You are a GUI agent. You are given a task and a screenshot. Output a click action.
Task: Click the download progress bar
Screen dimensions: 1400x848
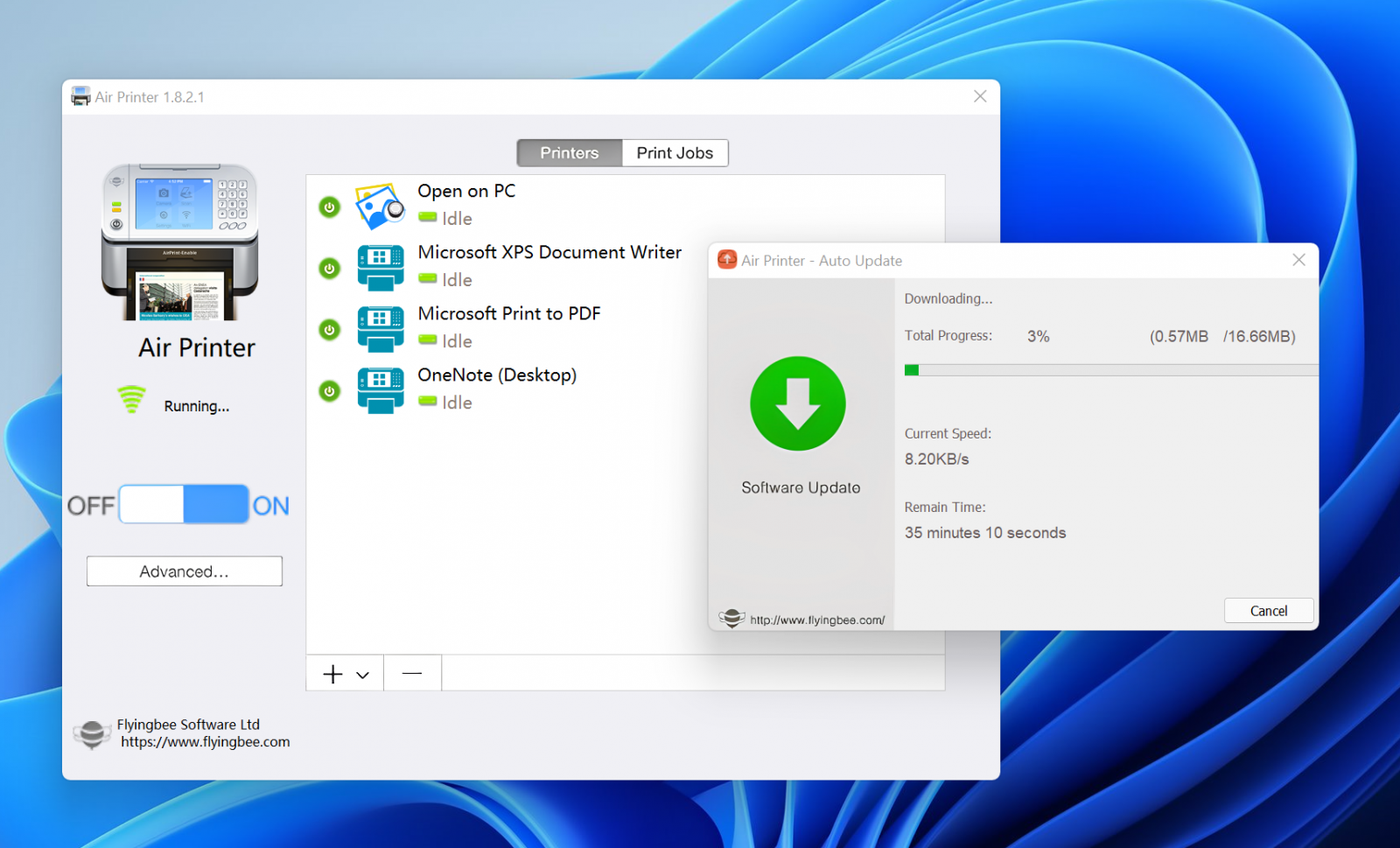[x=1111, y=370]
